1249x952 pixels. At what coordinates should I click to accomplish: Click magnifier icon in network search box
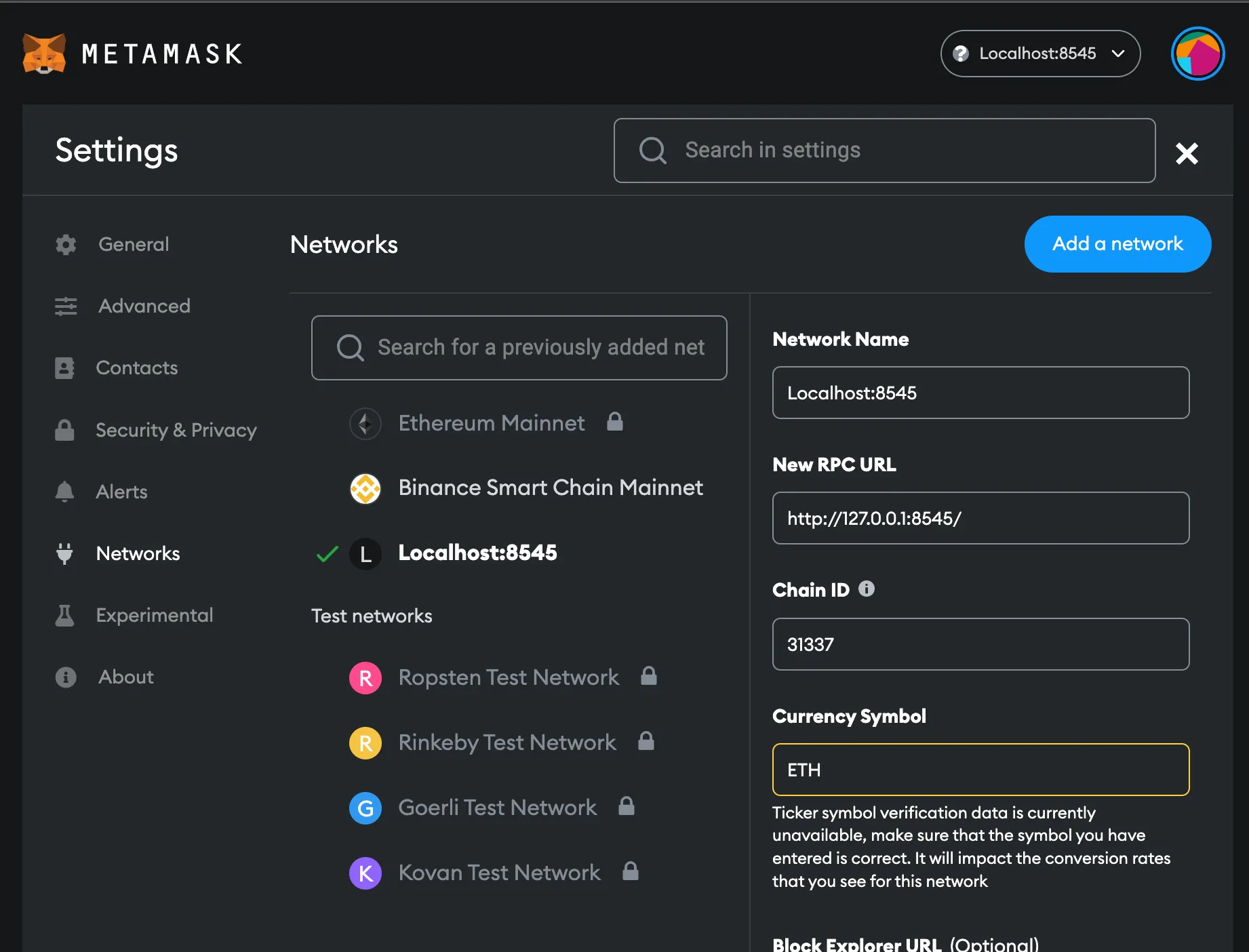point(351,348)
